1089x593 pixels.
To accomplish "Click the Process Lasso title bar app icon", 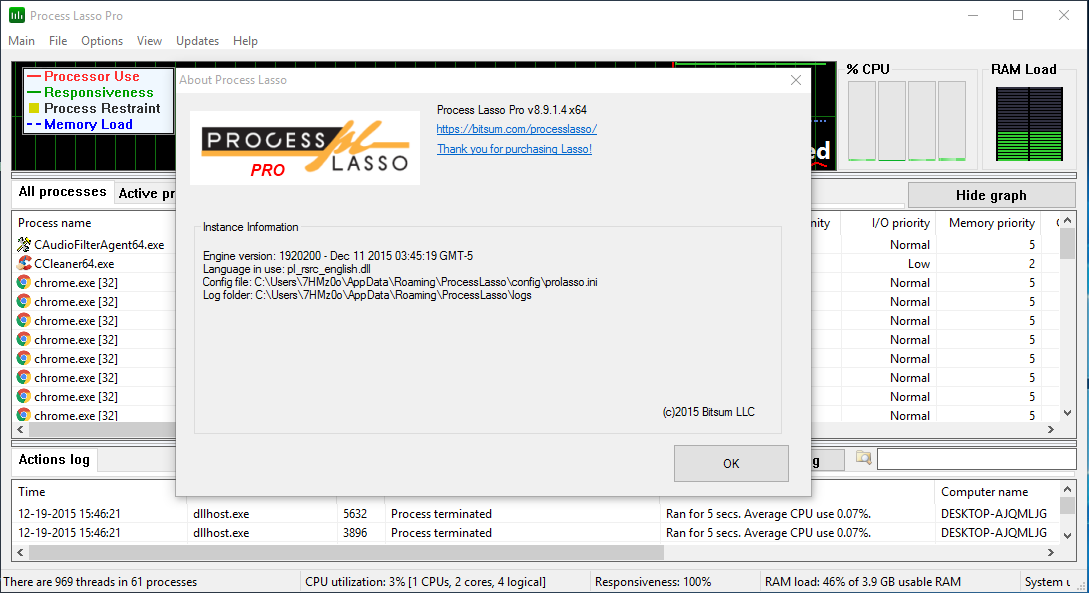I will (17, 15).
